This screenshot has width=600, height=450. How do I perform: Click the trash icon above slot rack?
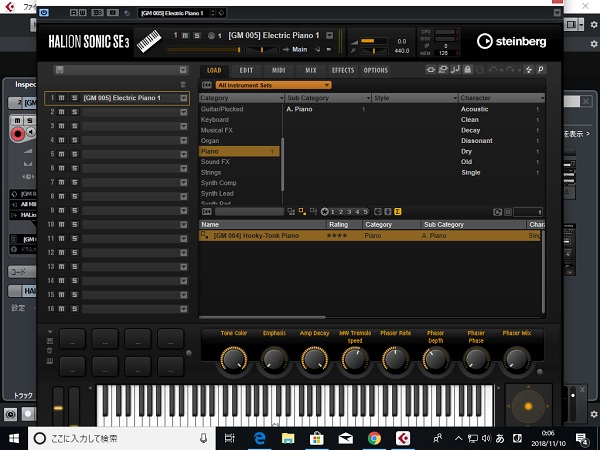(183, 84)
